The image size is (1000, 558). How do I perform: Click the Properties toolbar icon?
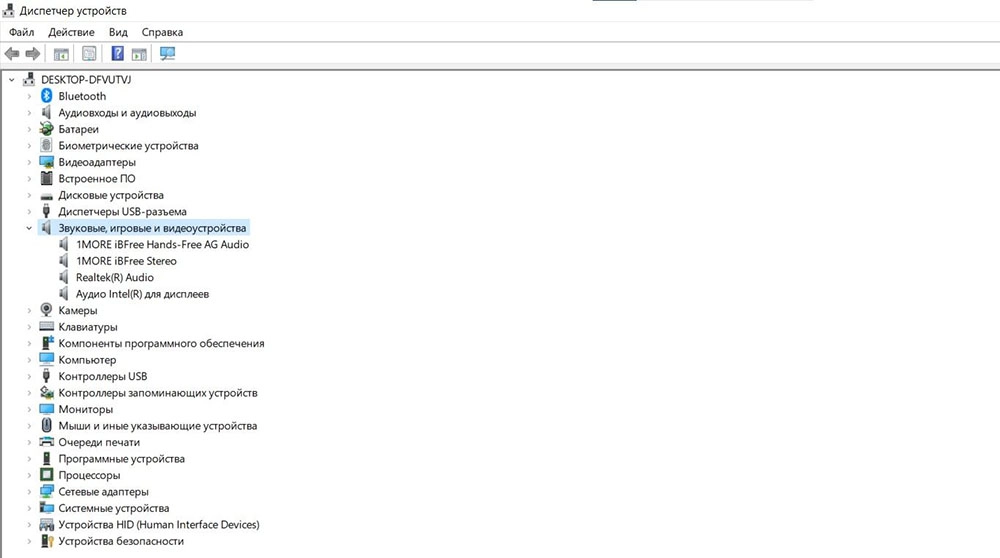pyautogui.click(x=89, y=53)
